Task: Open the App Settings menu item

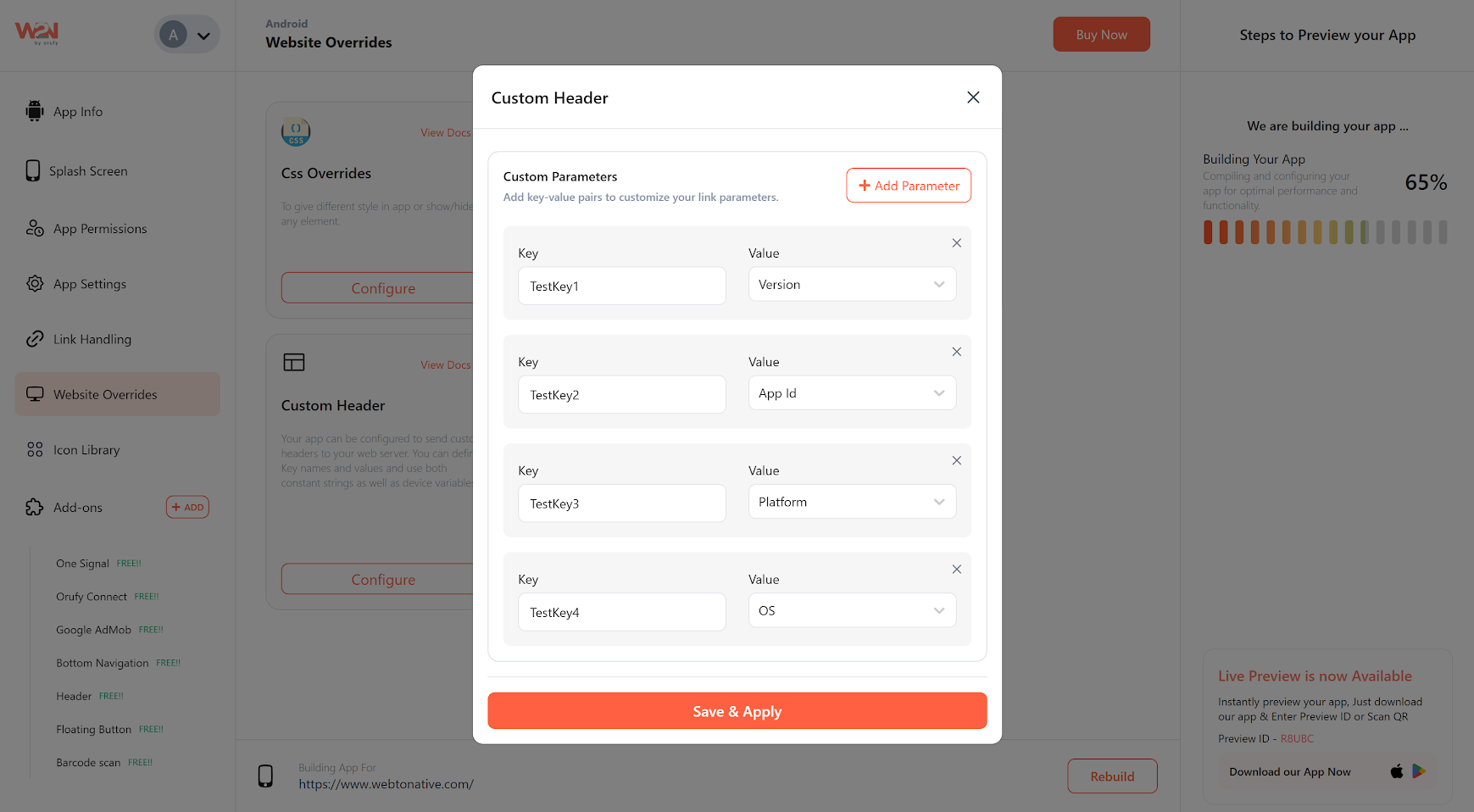Action: pos(90,284)
